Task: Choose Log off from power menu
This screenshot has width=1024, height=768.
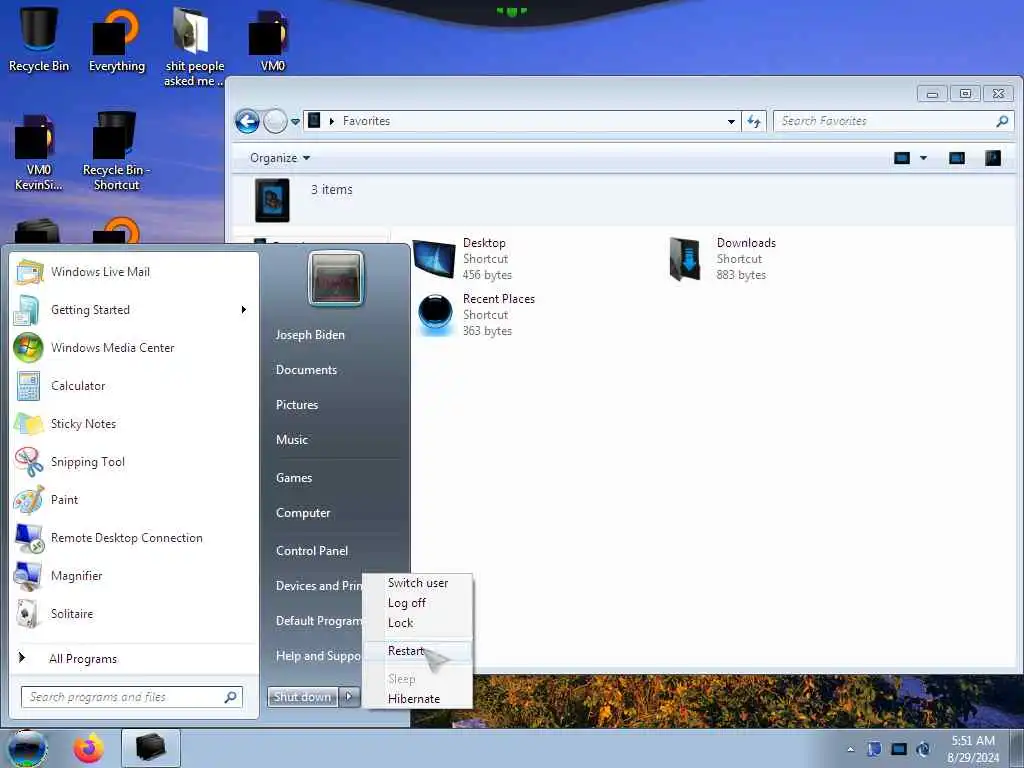Action: point(418,603)
